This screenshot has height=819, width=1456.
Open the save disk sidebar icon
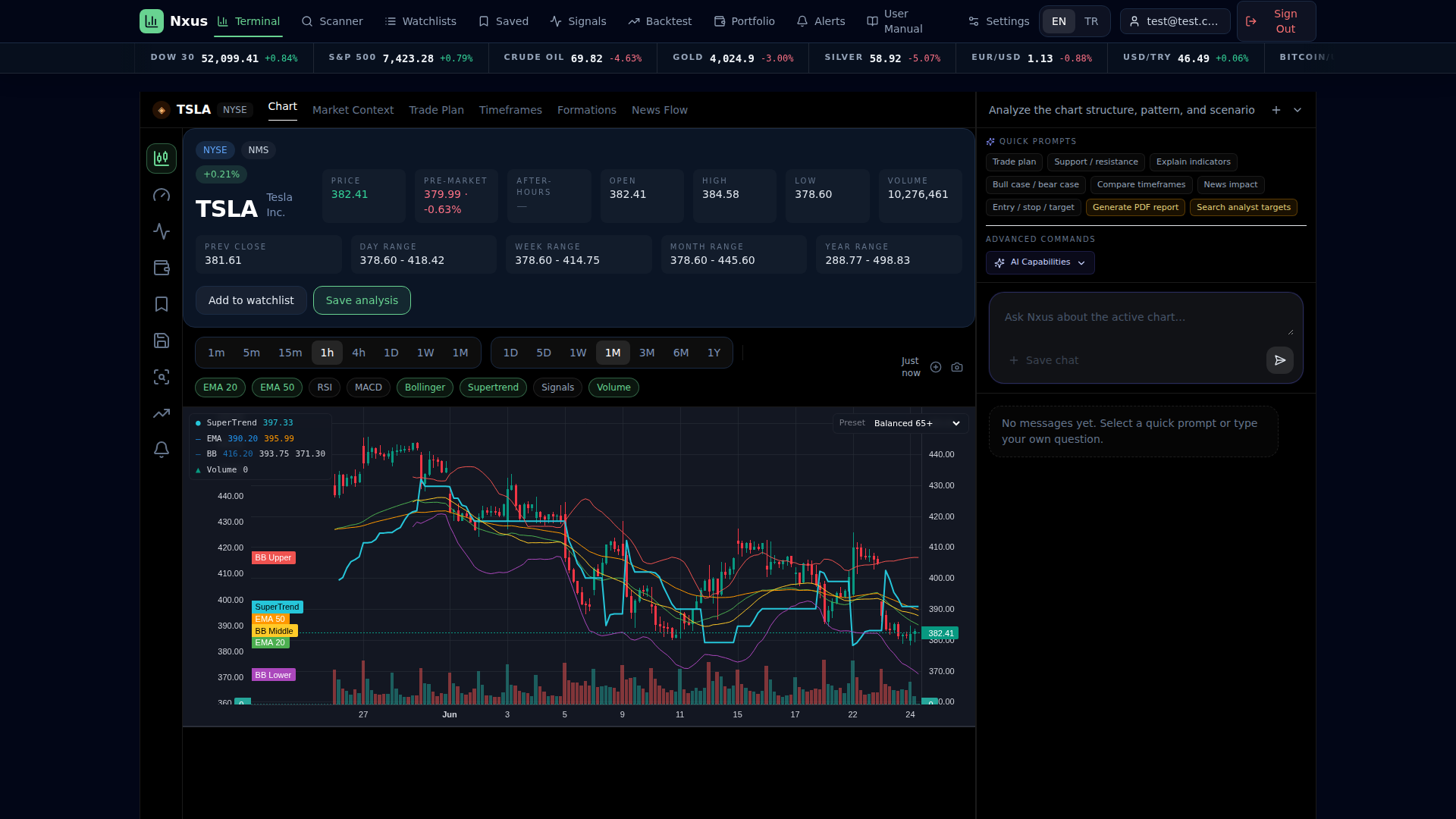coord(162,340)
